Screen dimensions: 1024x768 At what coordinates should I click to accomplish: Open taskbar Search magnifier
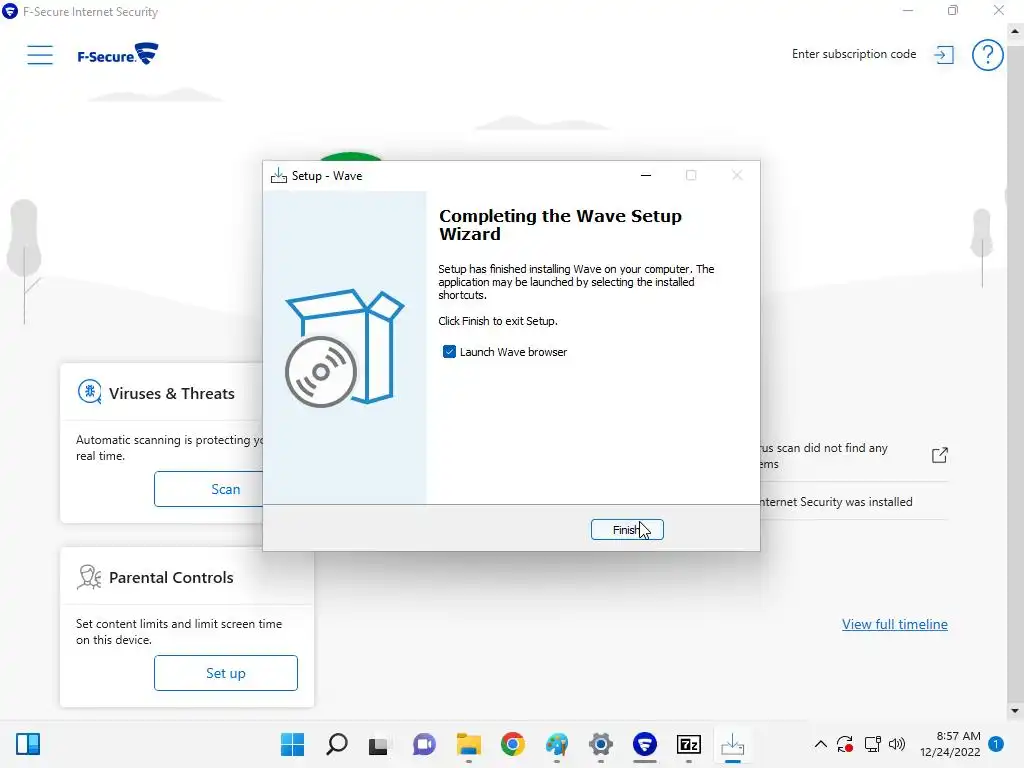pyautogui.click(x=337, y=744)
